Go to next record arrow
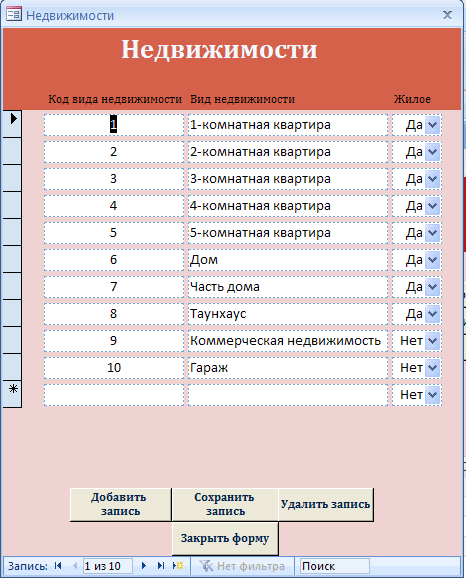The image size is (466, 578). 144,565
